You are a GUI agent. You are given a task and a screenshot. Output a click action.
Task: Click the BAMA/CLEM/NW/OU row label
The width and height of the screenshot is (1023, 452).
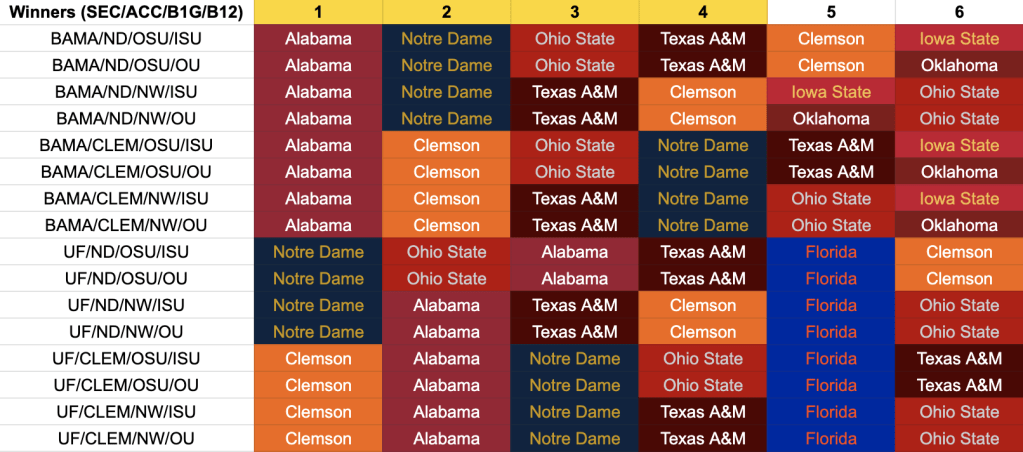pos(126,225)
